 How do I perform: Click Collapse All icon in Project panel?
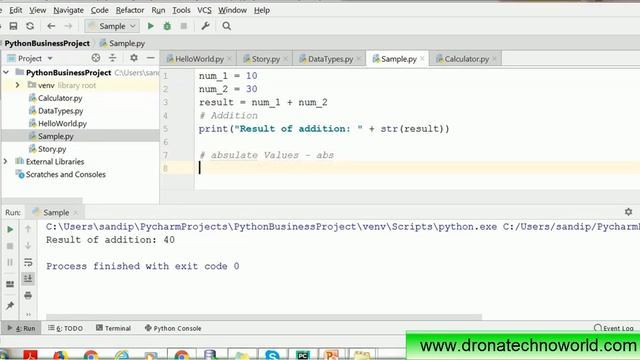112,58
